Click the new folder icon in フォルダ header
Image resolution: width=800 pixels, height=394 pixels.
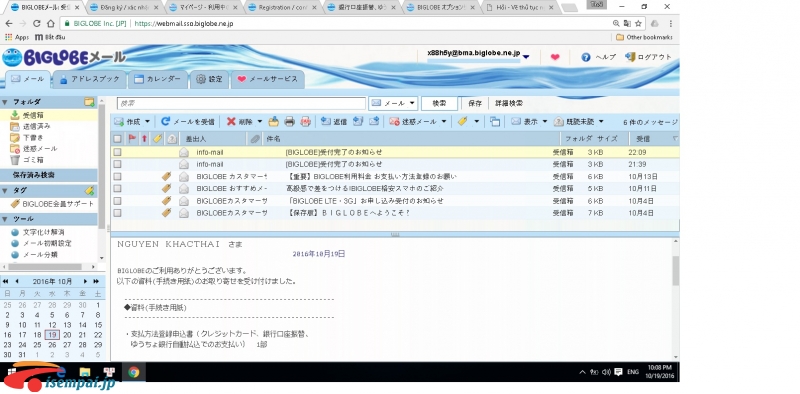(89, 102)
